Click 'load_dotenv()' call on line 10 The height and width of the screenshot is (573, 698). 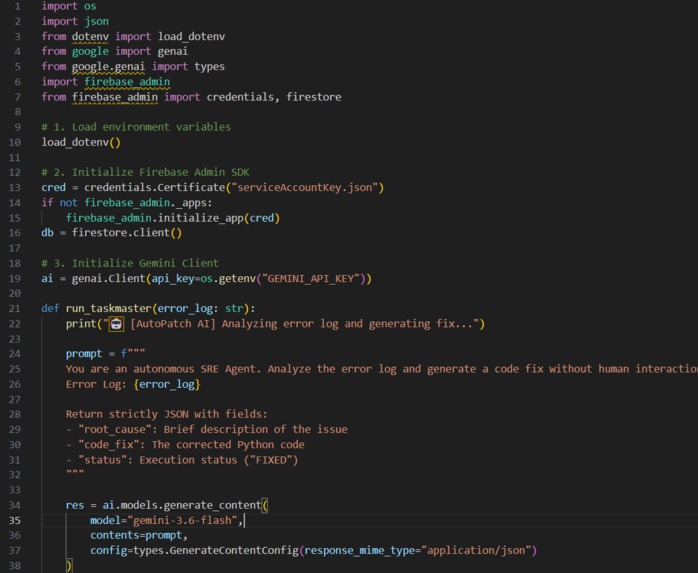click(81, 142)
